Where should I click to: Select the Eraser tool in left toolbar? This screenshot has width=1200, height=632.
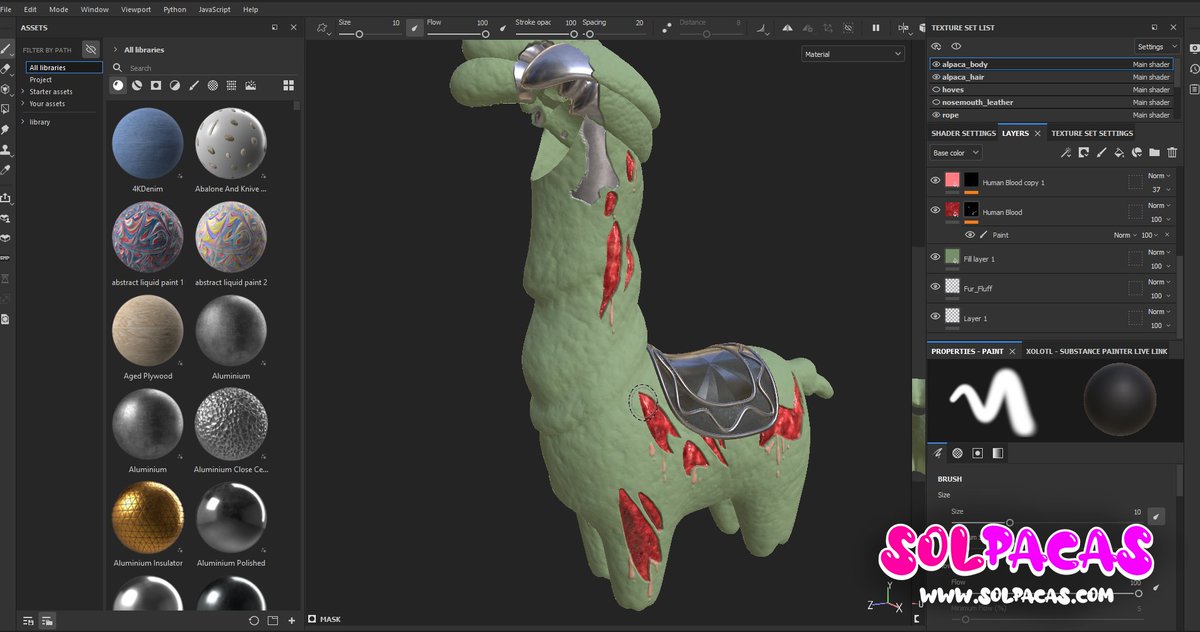(x=6, y=69)
